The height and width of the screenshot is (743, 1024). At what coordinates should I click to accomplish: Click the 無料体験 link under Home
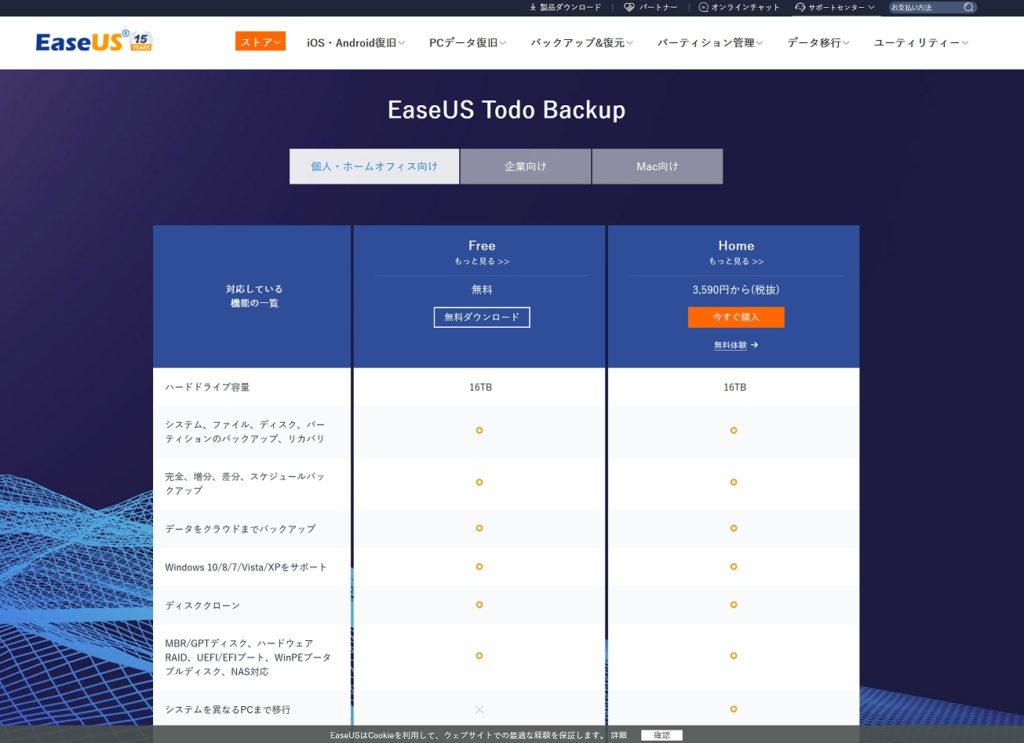pyautogui.click(x=730, y=345)
